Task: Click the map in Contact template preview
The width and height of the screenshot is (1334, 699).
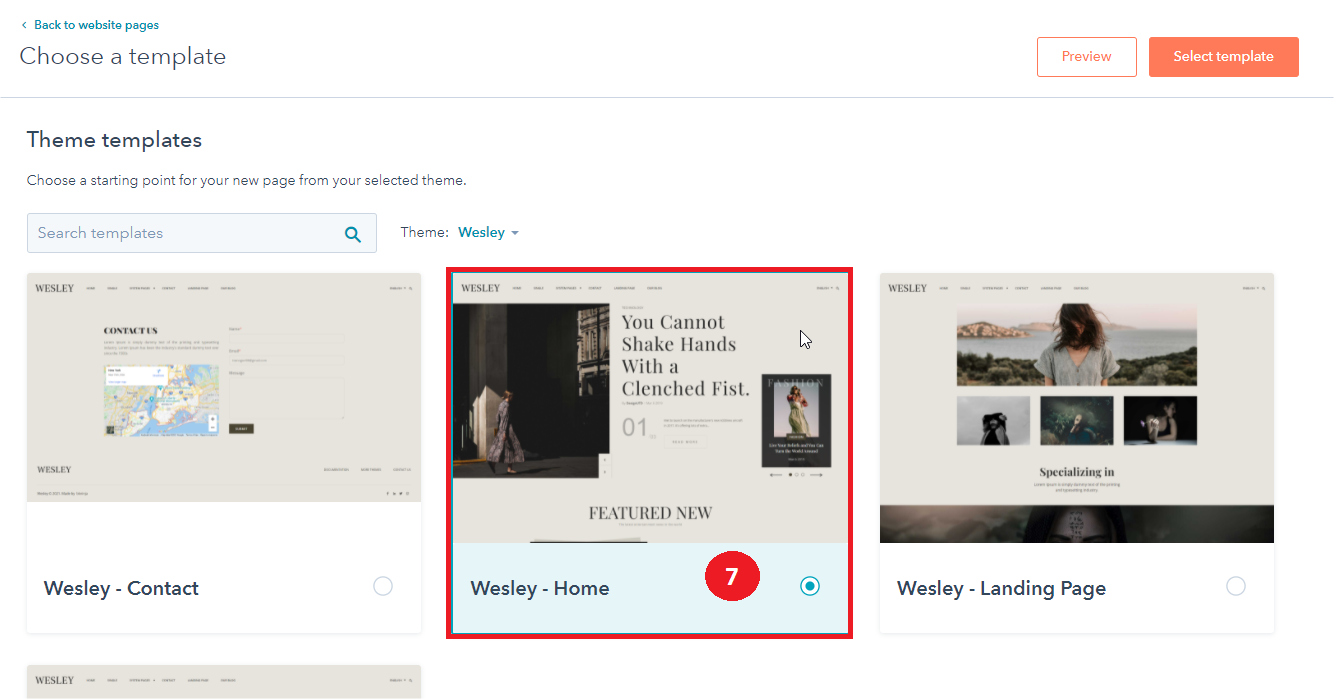Action: (x=162, y=400)
